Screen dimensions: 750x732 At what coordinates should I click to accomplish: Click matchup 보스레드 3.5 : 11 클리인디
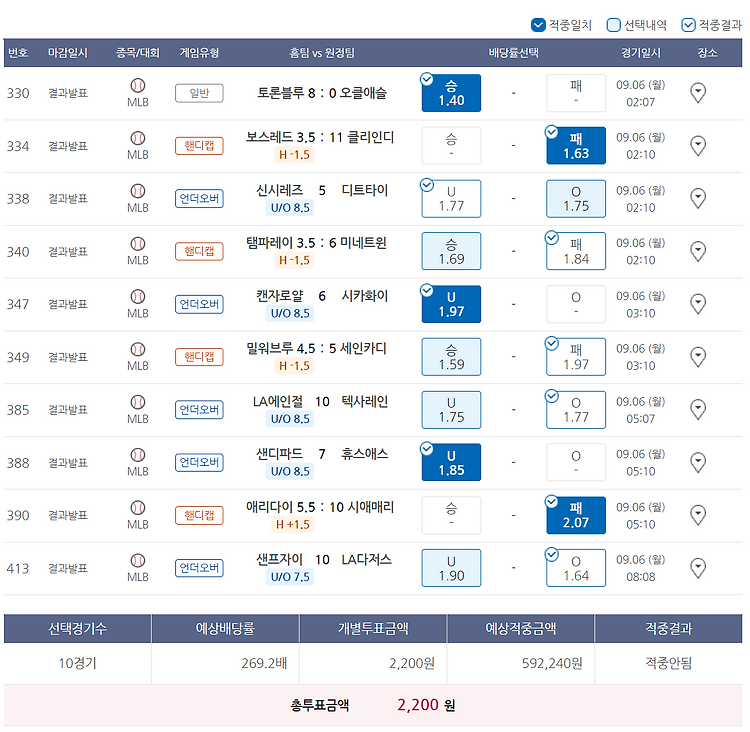320,137
